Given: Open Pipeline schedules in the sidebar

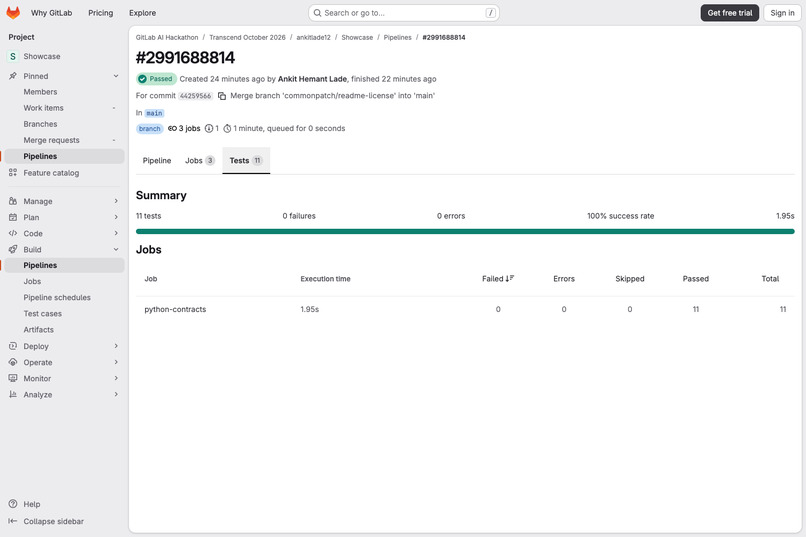Looking at the screenshot, I should [x=64, y=298].
